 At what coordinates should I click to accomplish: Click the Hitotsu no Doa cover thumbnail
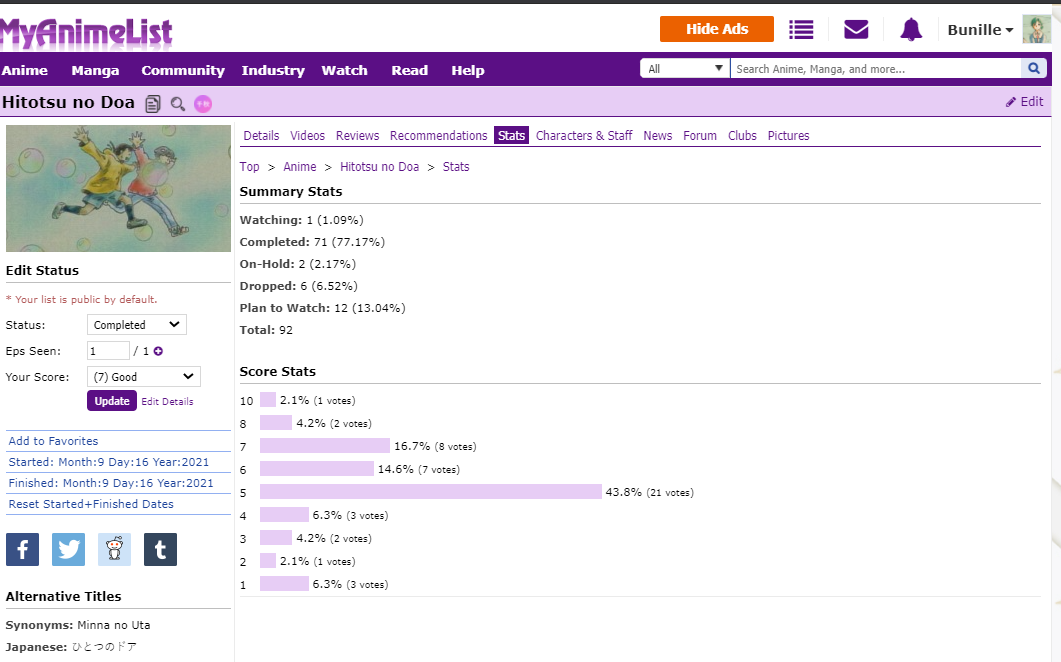118,189
